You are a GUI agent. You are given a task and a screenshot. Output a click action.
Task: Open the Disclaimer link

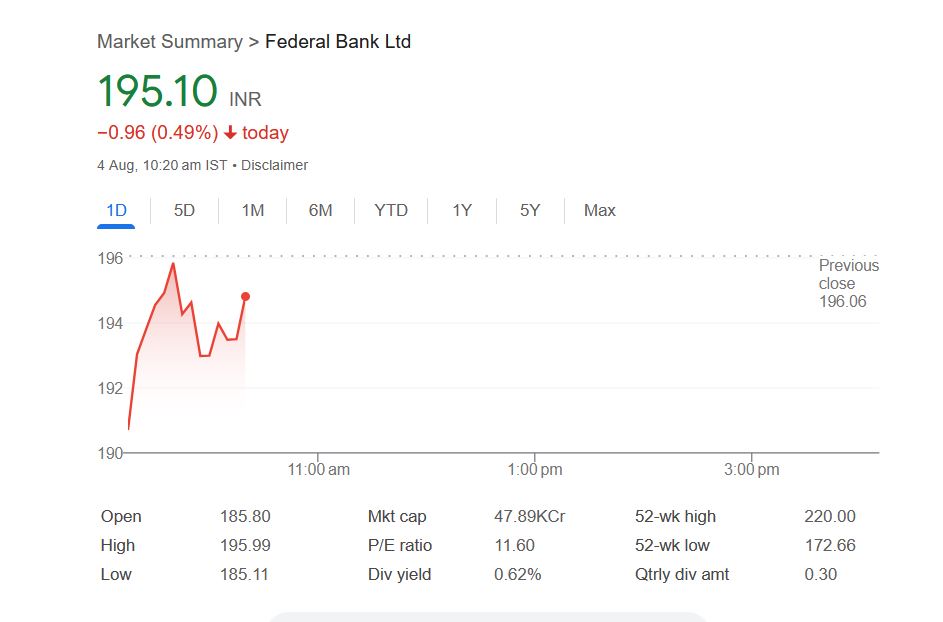click(275, 165)
